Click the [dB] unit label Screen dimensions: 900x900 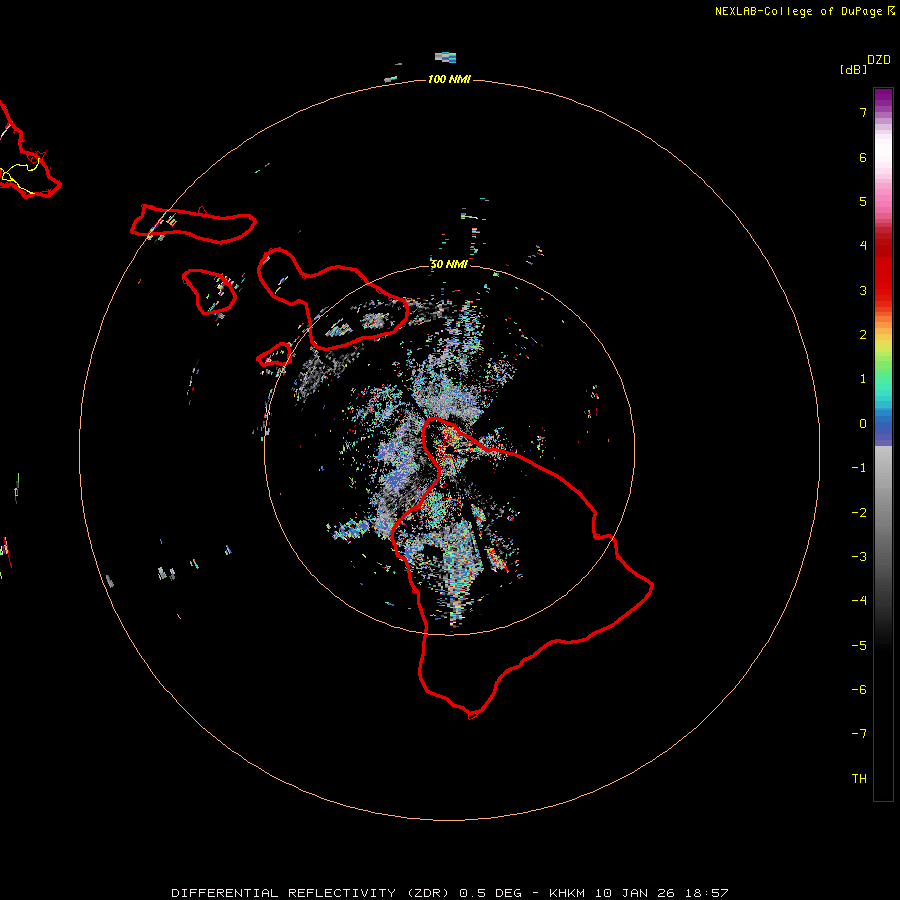pyautogui.click(x=854, y=69)
